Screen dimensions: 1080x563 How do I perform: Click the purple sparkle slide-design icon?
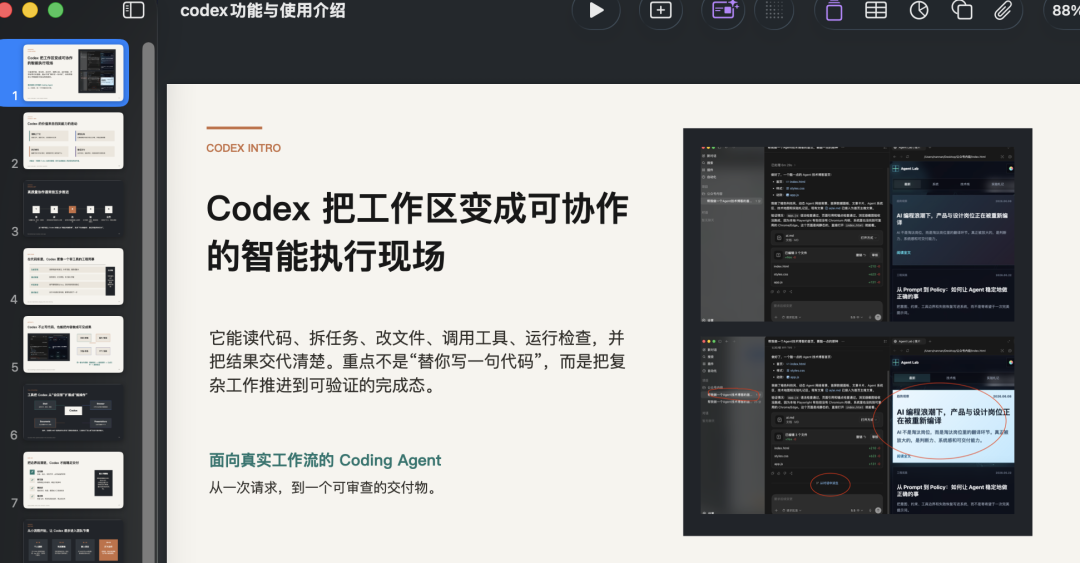(724, 10)
